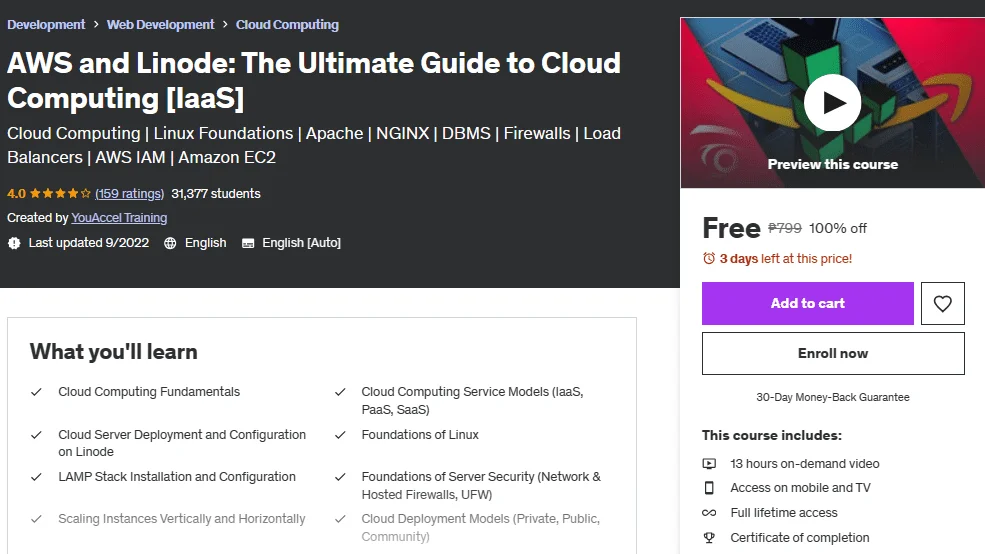This screenshot has height=554, width=985.
Task: Add course to wishlist heart icon
Action: click(942, 303)
